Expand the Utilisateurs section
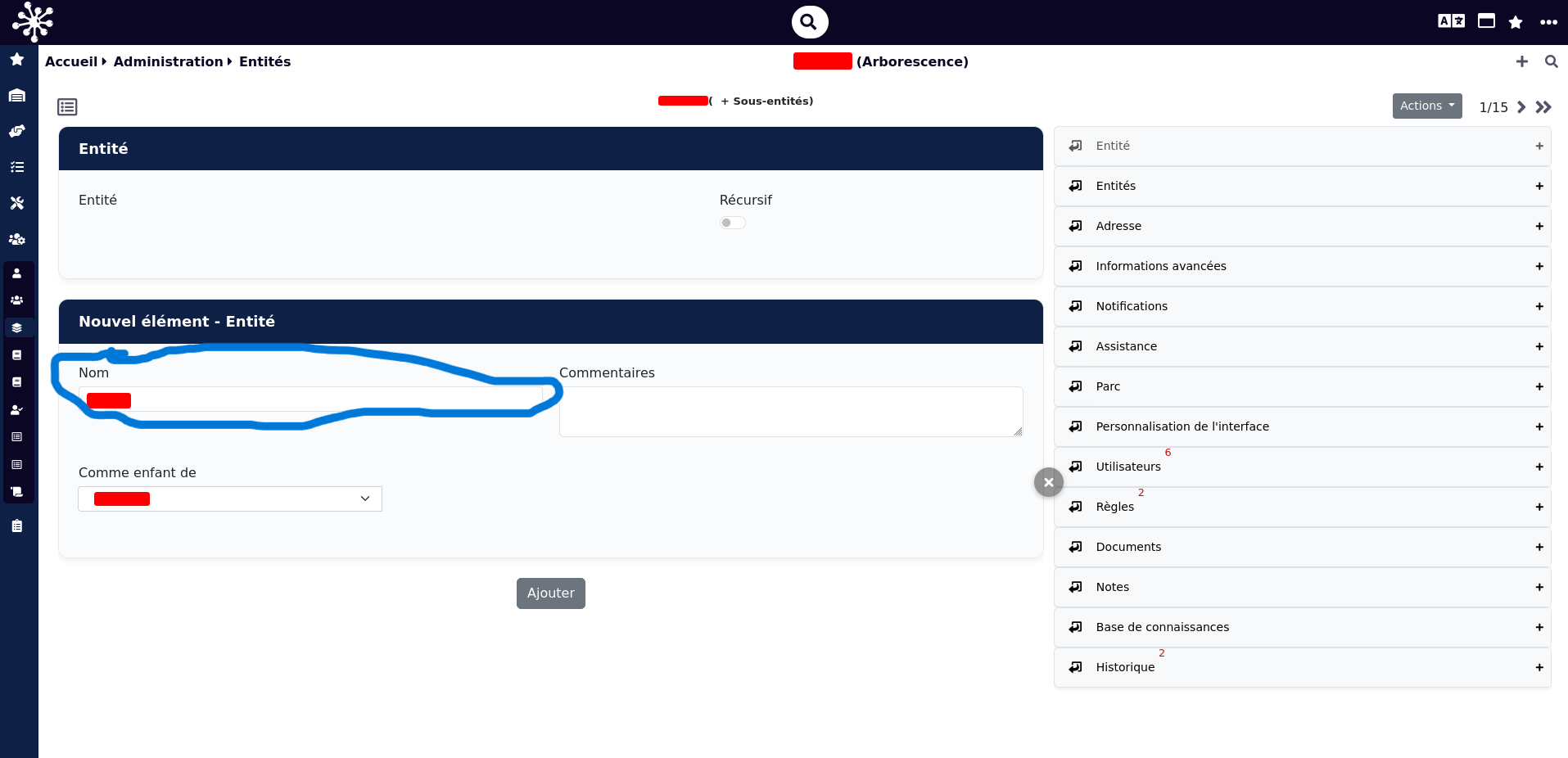The width and height of the screenshot is (1568, 758). 1302,467
